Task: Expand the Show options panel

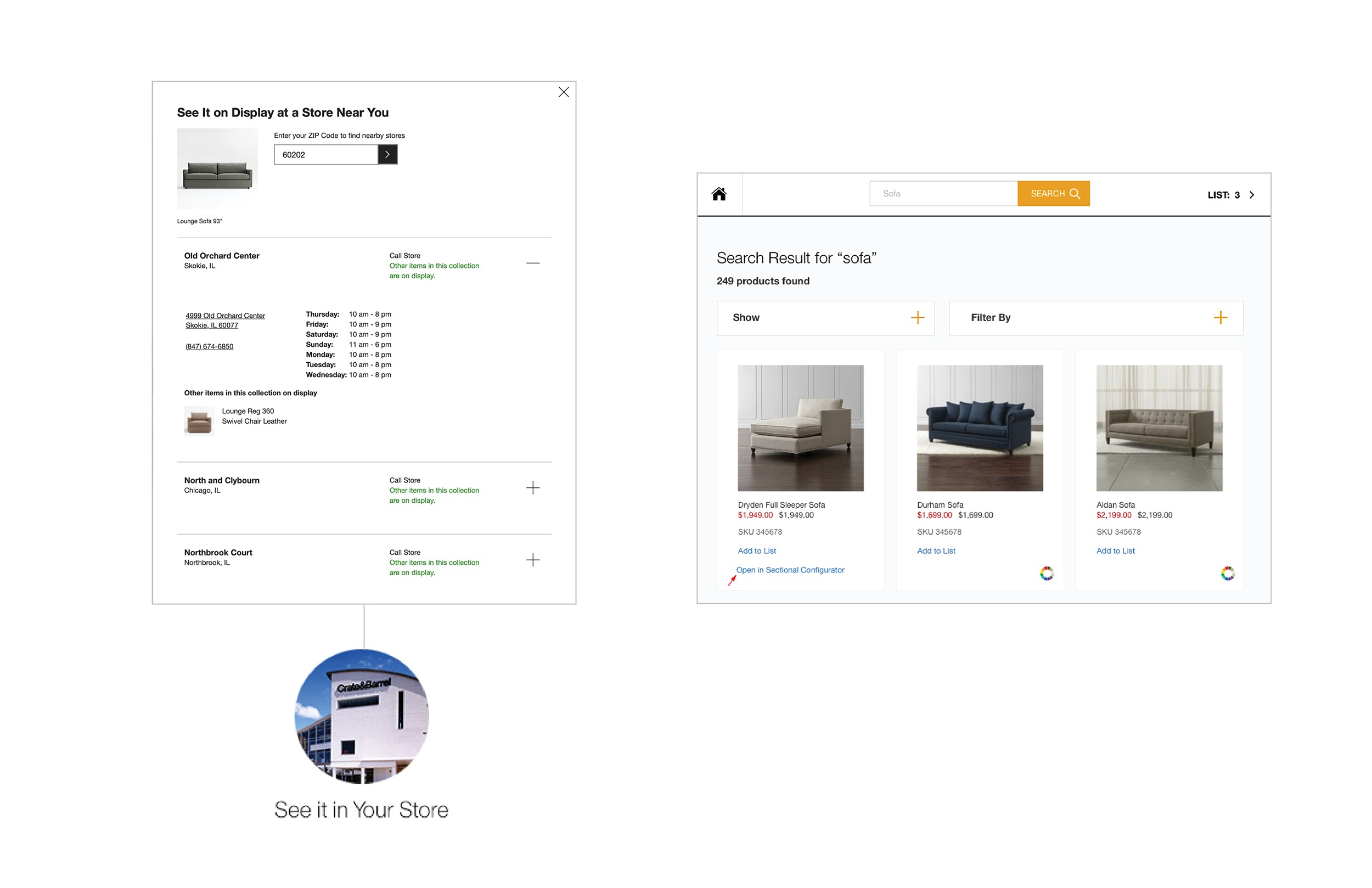Action: pyautogui.click(x=916, y=318)
